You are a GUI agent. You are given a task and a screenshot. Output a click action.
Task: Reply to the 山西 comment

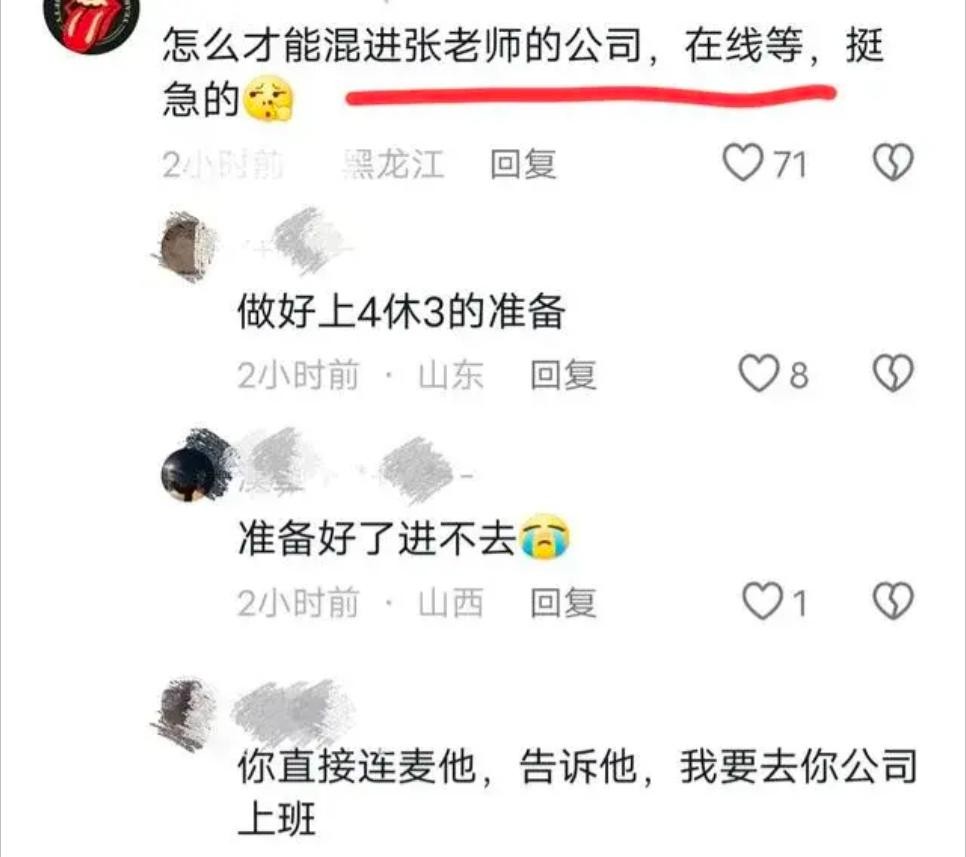pos(563,603)
